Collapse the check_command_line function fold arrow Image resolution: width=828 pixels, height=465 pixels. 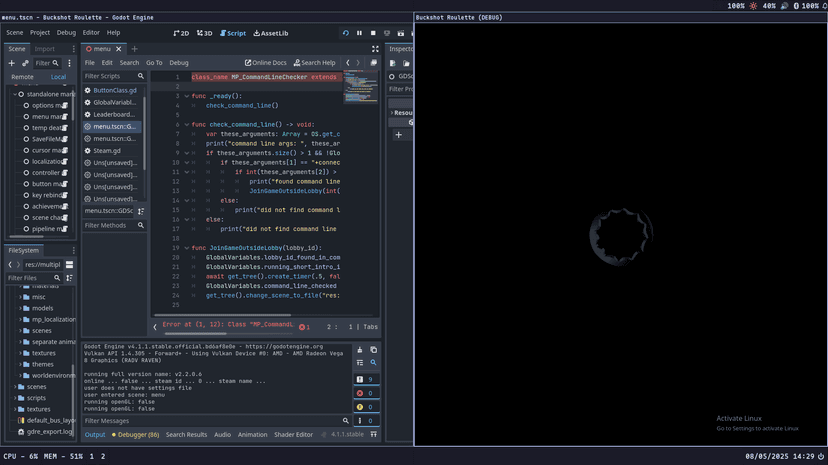187,125
